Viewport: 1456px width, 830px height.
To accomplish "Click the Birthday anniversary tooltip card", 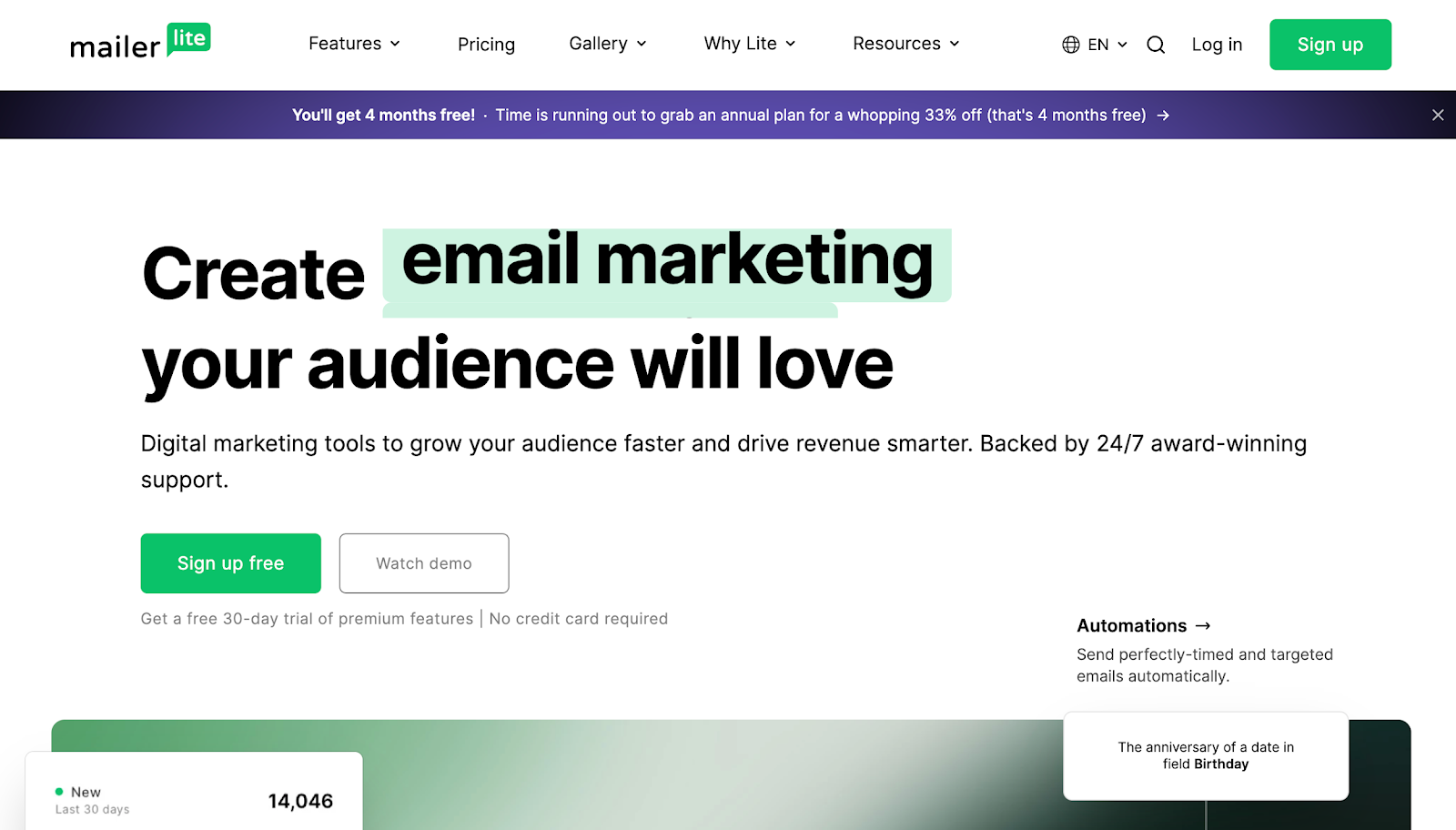I will click(x=1205, y=755).
